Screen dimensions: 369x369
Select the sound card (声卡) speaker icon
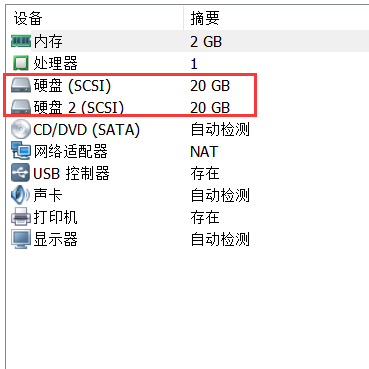(21, 195)
